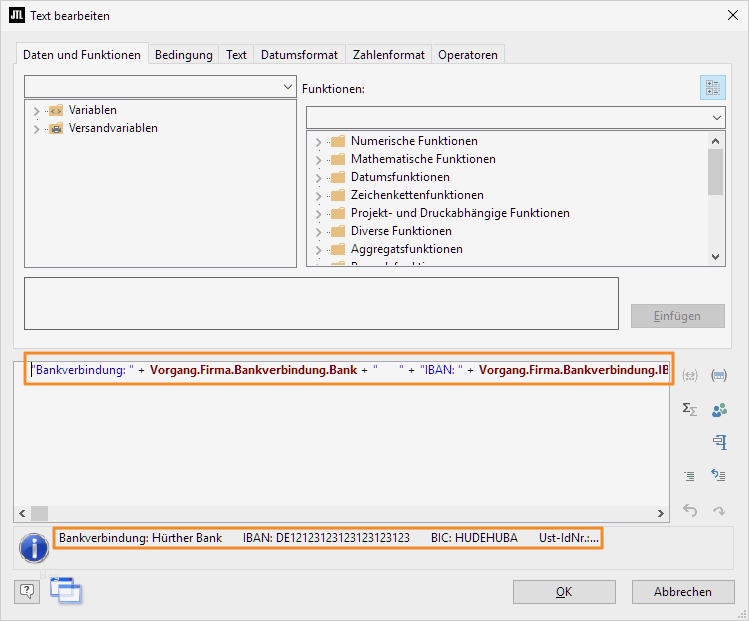Click the users/group variables icon
749x621 pixels.
coord(719,410)
